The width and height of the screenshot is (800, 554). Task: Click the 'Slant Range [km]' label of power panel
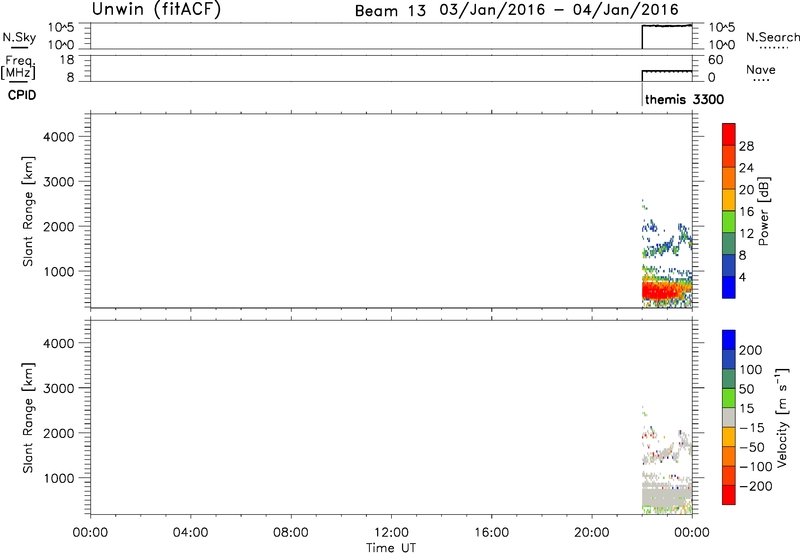point(28,211)
